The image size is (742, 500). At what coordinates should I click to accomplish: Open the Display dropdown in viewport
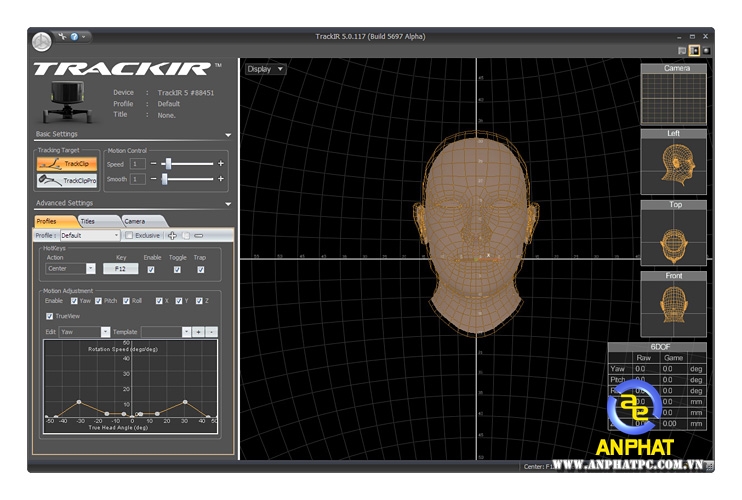coord(265,69)
